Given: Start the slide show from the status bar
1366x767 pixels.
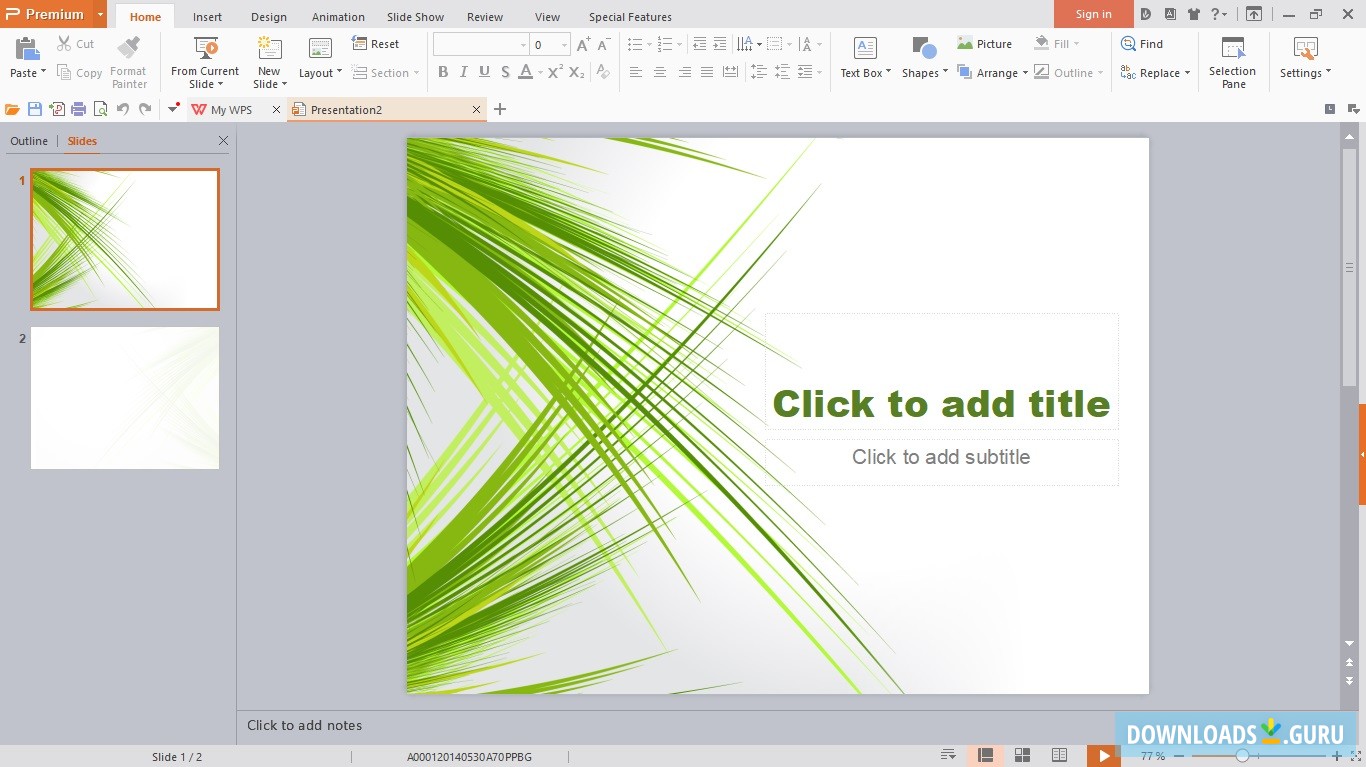Looking at the screenshot, I should click(x=1103, y=756).
